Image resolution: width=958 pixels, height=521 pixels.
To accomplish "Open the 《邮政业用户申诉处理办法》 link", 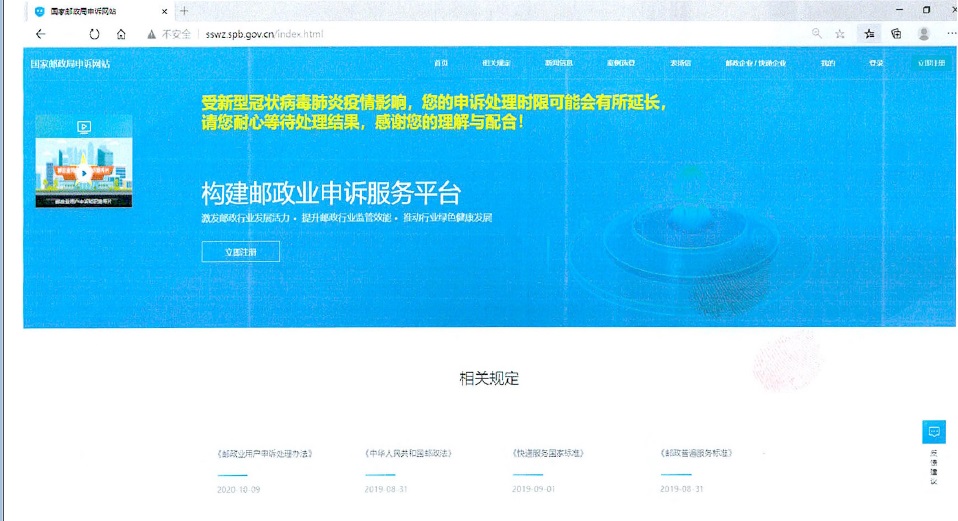I will coord(264,453).
